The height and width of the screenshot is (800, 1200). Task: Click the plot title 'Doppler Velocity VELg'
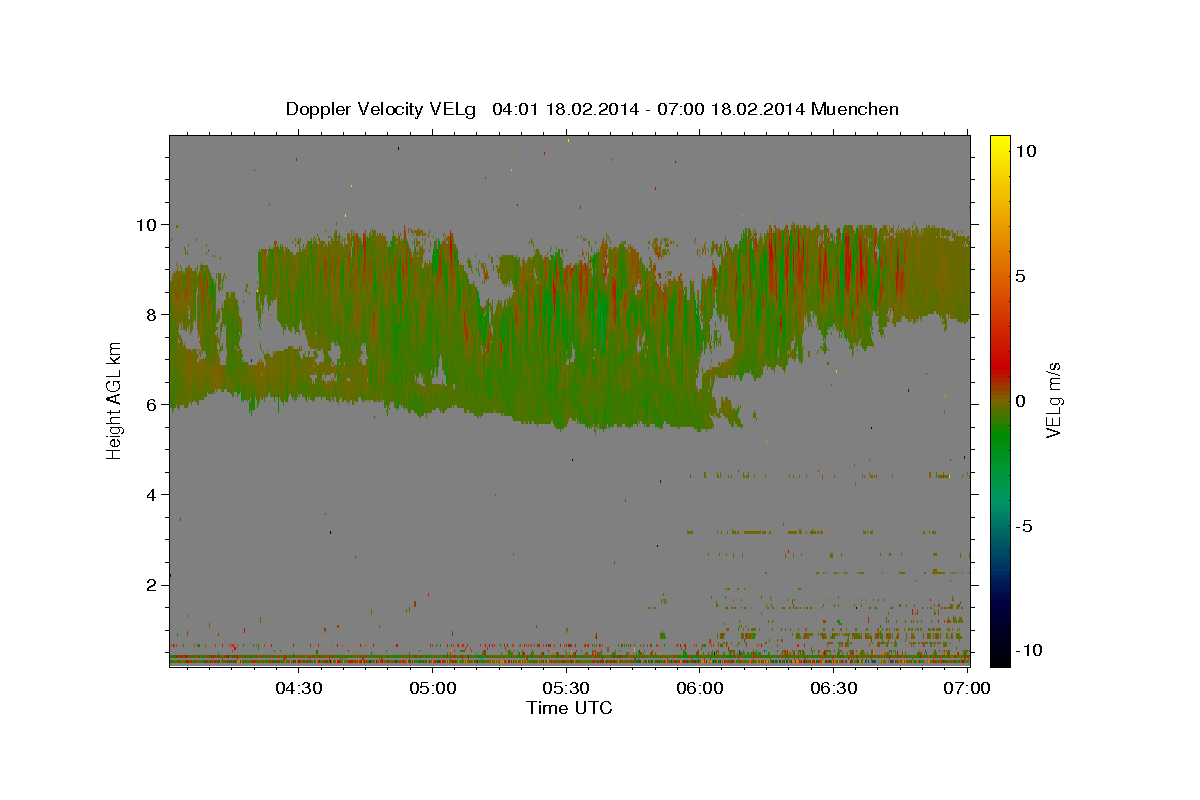(x=382, y=109)
